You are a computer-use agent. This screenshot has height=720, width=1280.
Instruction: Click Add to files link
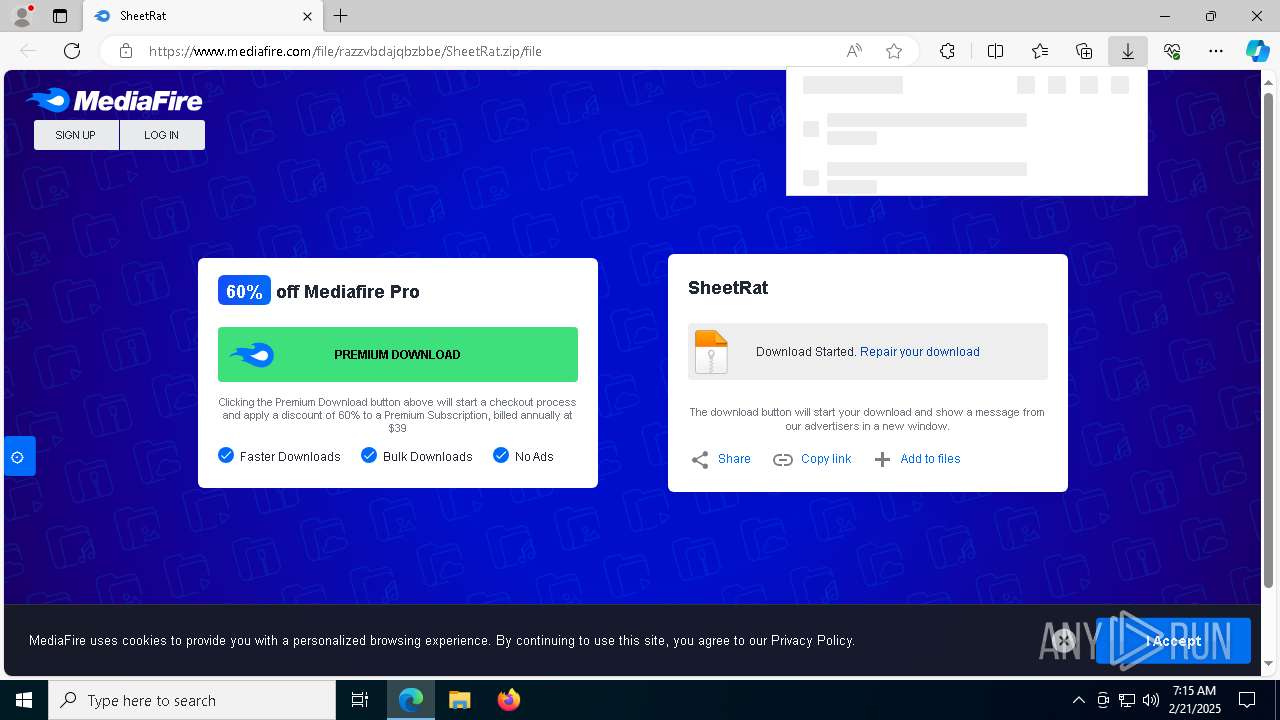917,459
